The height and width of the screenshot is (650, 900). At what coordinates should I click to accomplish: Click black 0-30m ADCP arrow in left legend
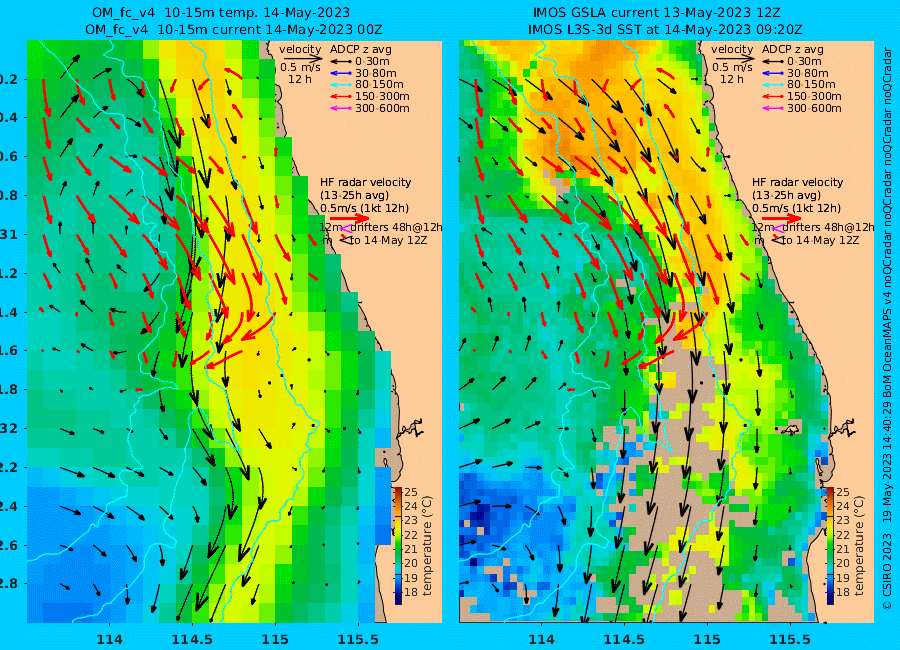point(341,61)
